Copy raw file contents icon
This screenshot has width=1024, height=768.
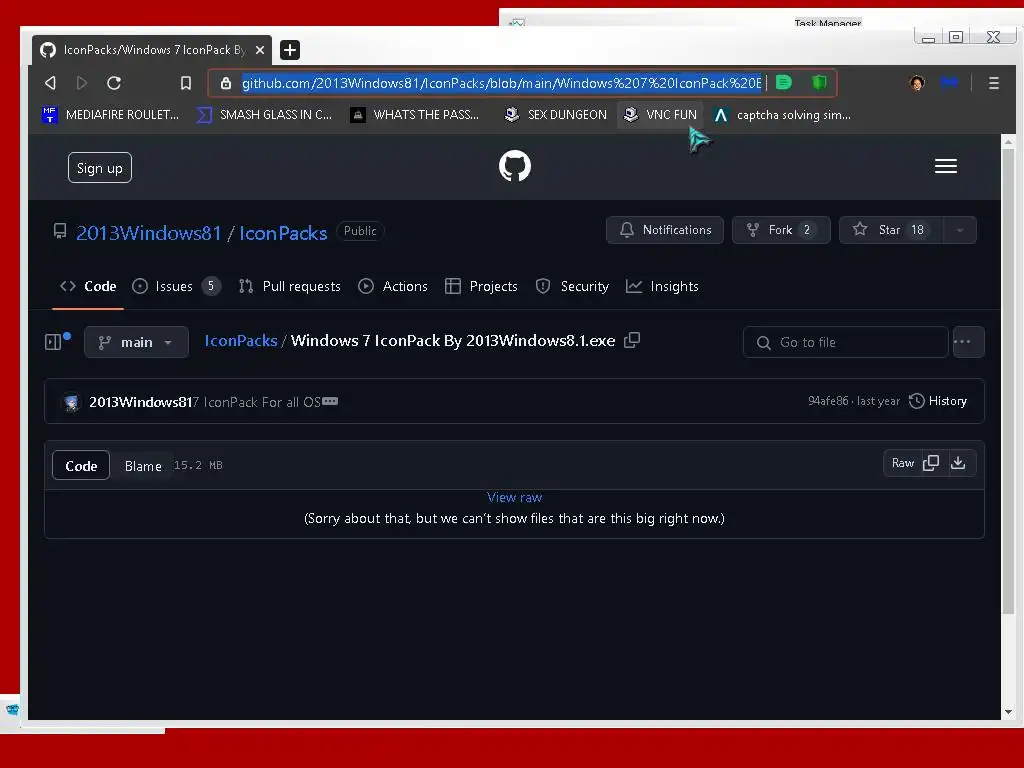point(931,463)
